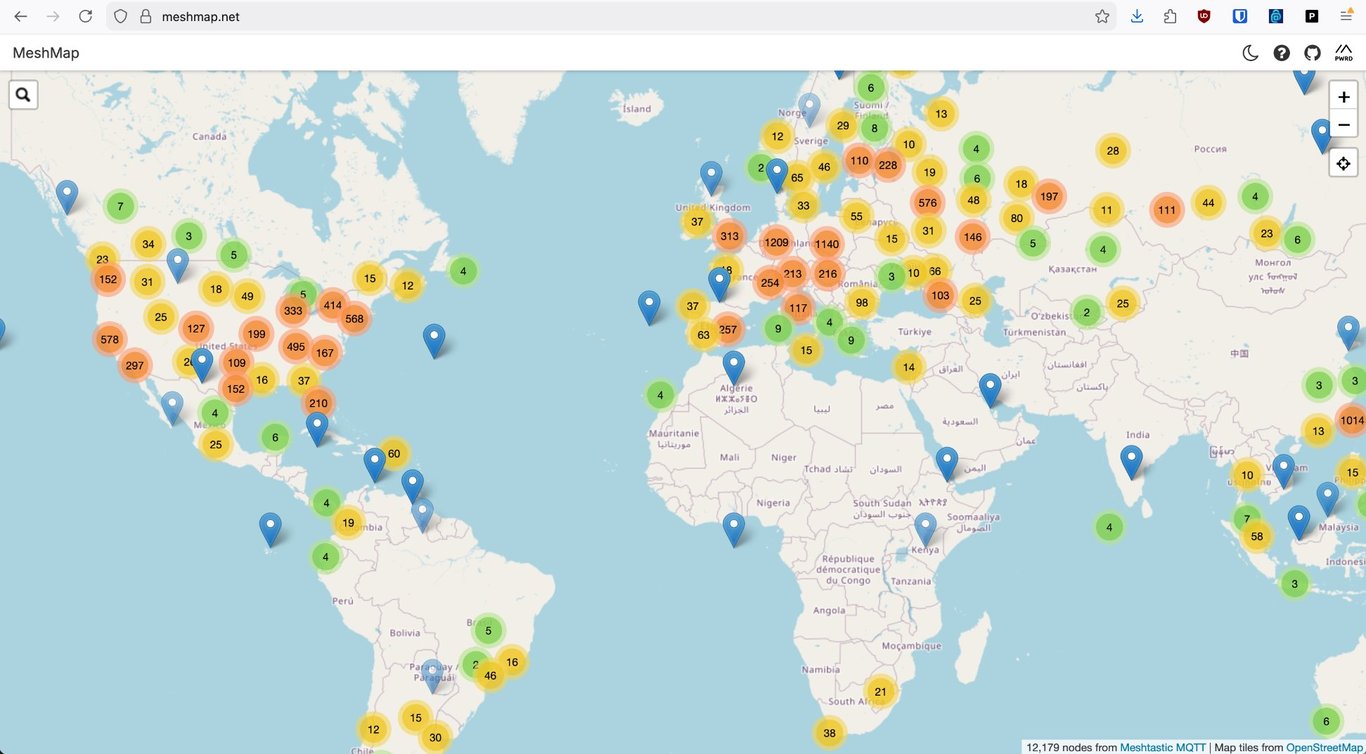Image resolution: width=1366 pixels, height=754 pixels.
Task: Go back with the browser back arrow
Action: point(20,16)
